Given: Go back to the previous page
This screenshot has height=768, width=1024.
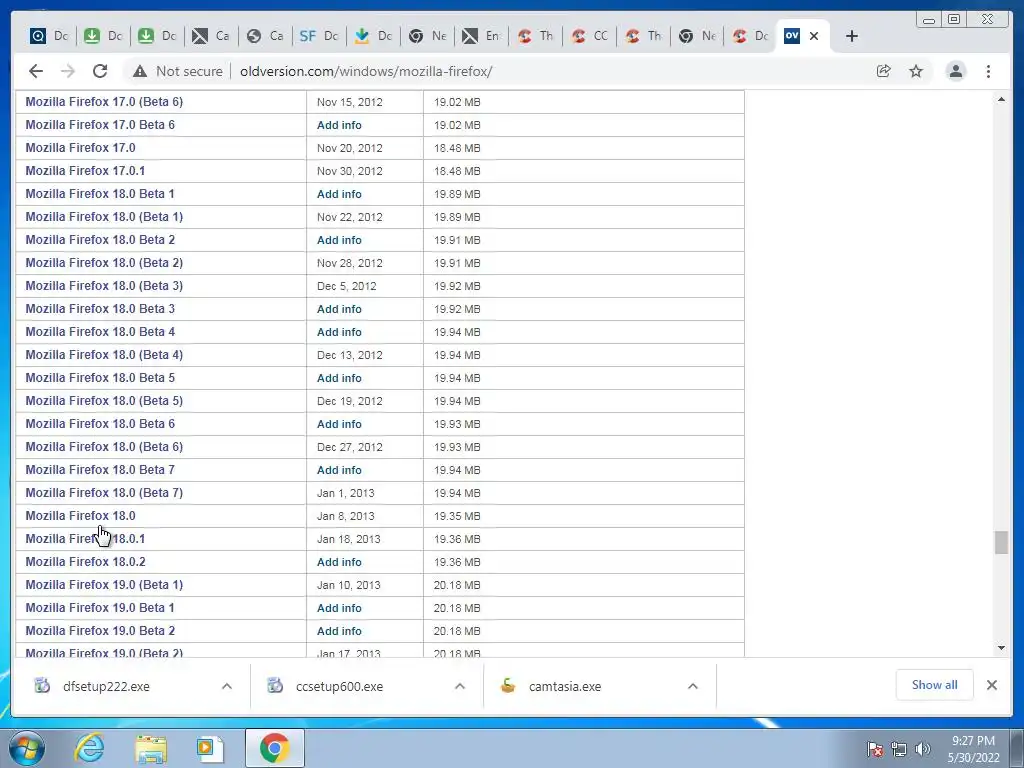Looking at the screenshot, I should (x=36, y=71).
